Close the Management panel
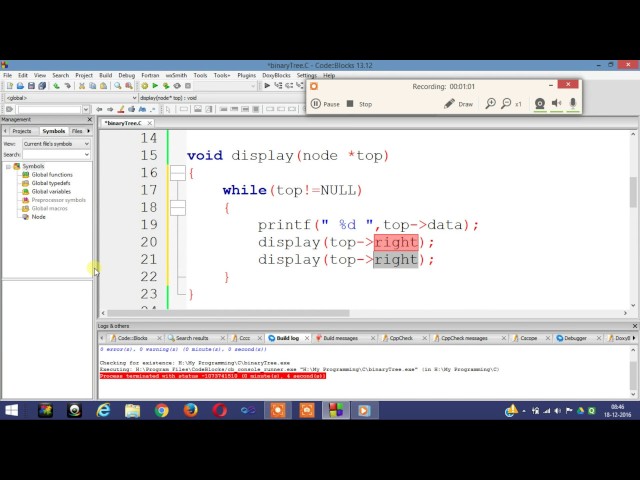 coord(89,119)
